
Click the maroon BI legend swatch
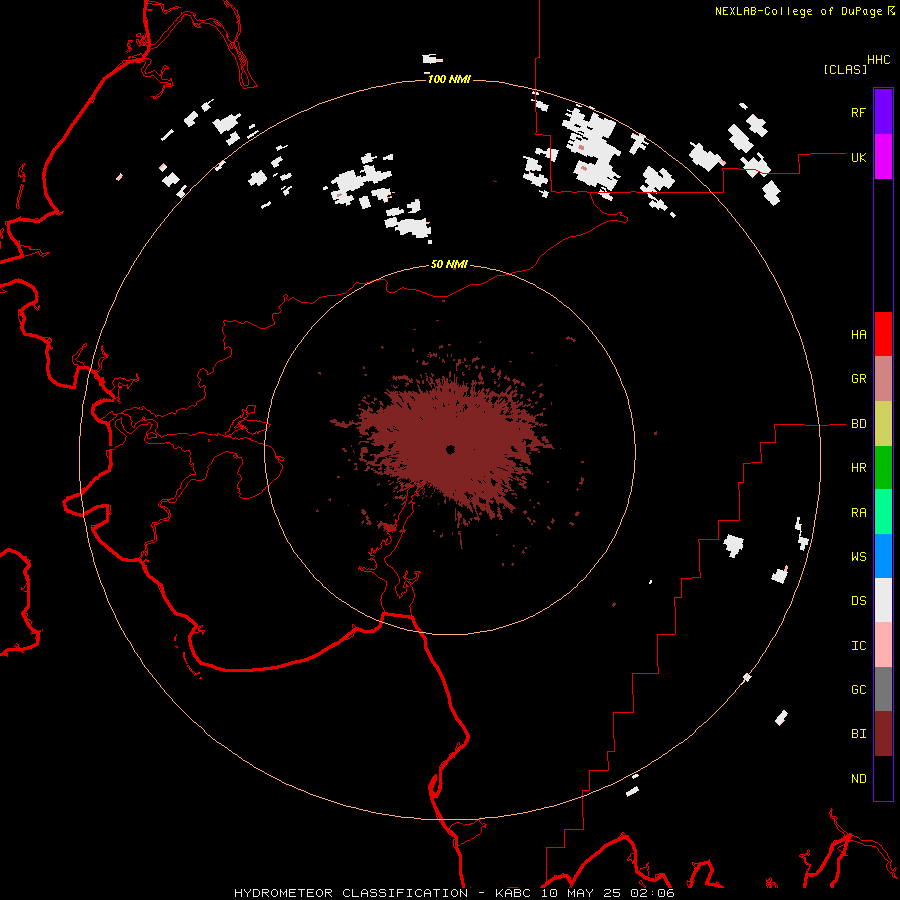coord(883,734)
